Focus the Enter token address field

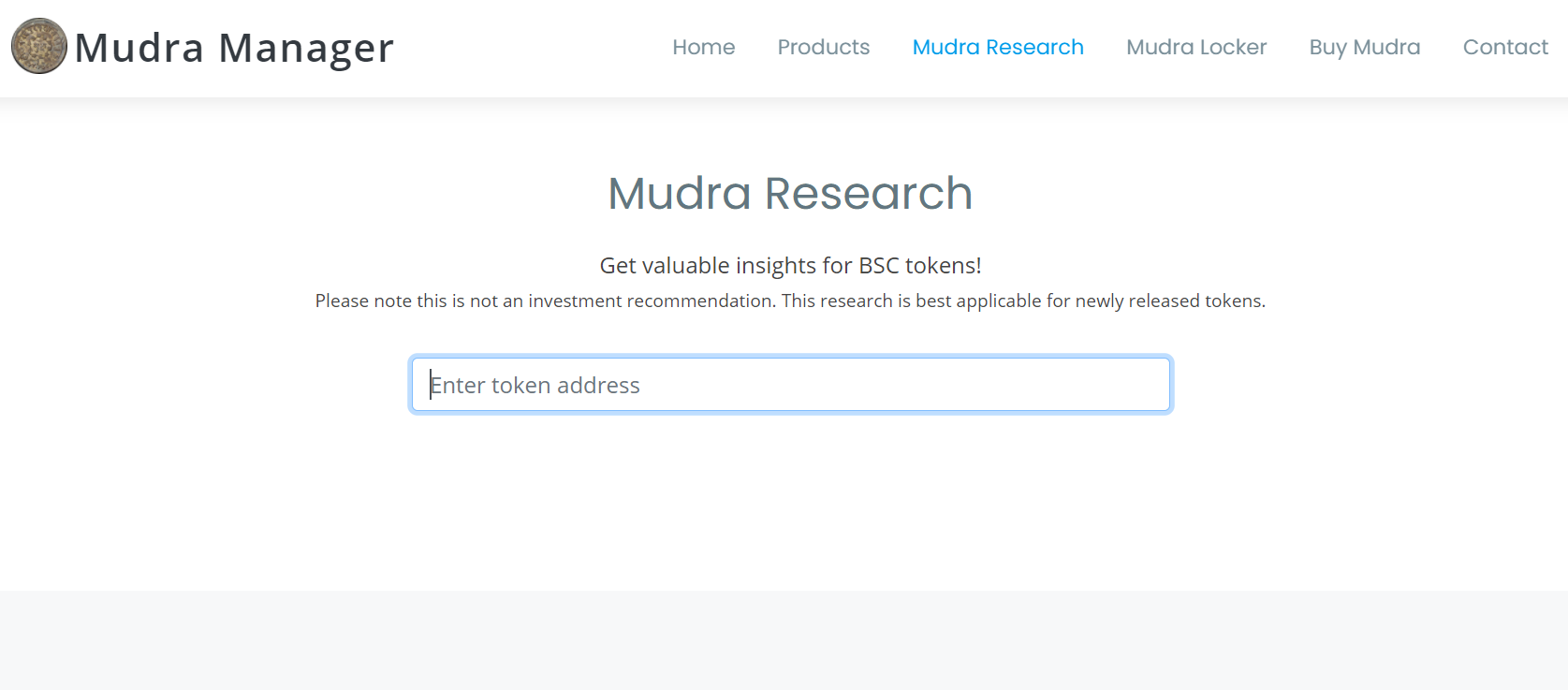click(791, 385)
